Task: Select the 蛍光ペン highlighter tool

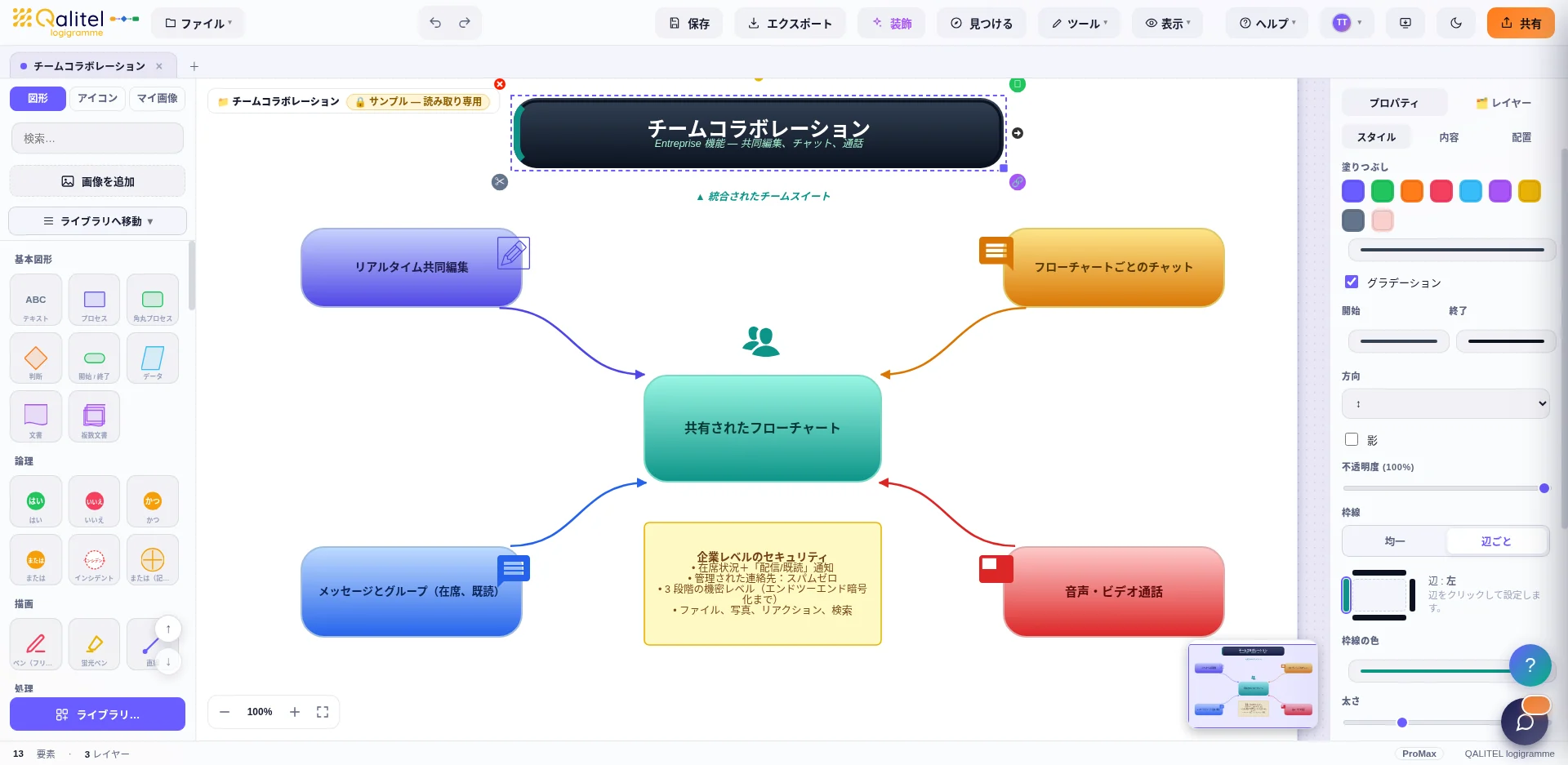Action: click(94, 645)
